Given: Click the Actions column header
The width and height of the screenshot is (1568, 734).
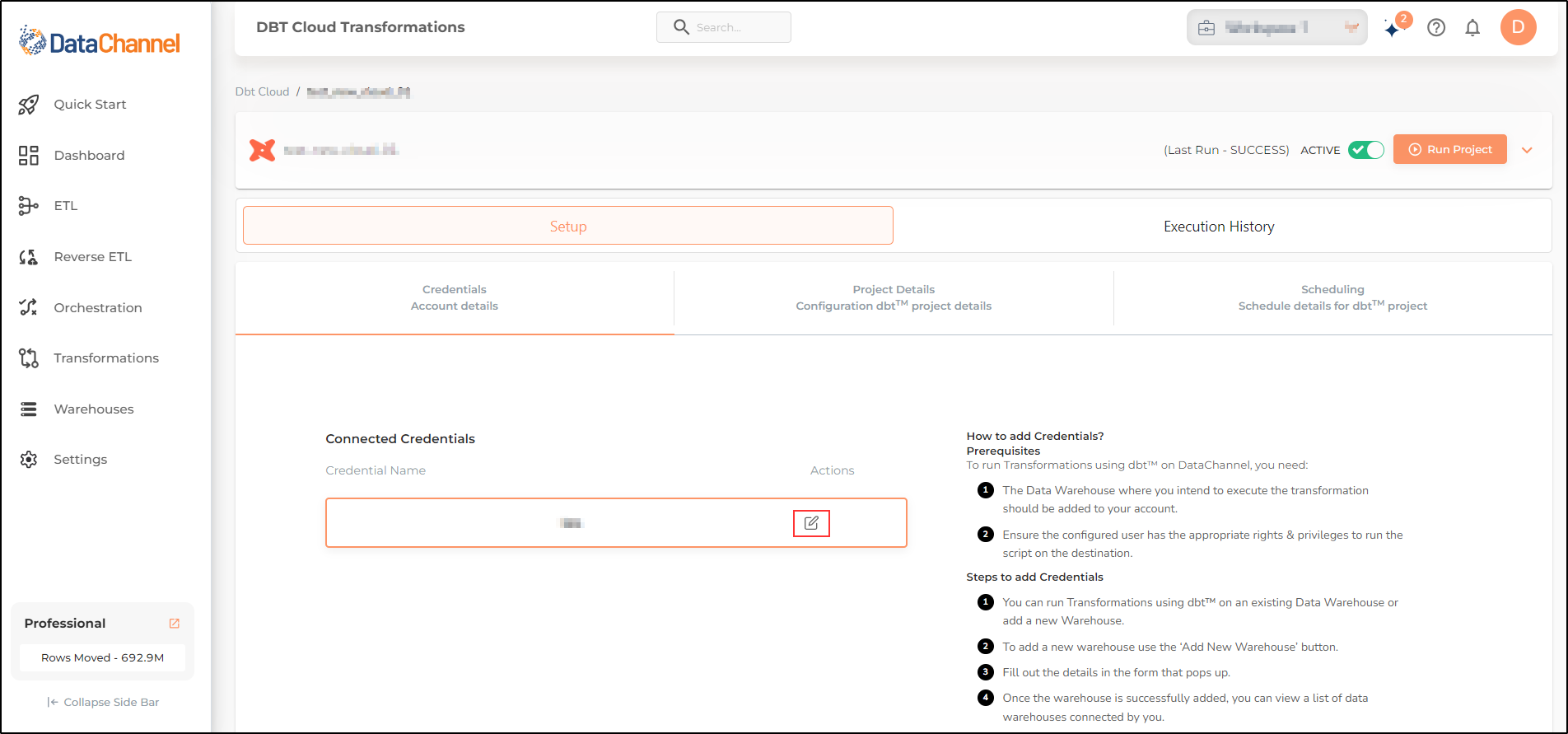Looking at the screenshot, I should point(832,470).
